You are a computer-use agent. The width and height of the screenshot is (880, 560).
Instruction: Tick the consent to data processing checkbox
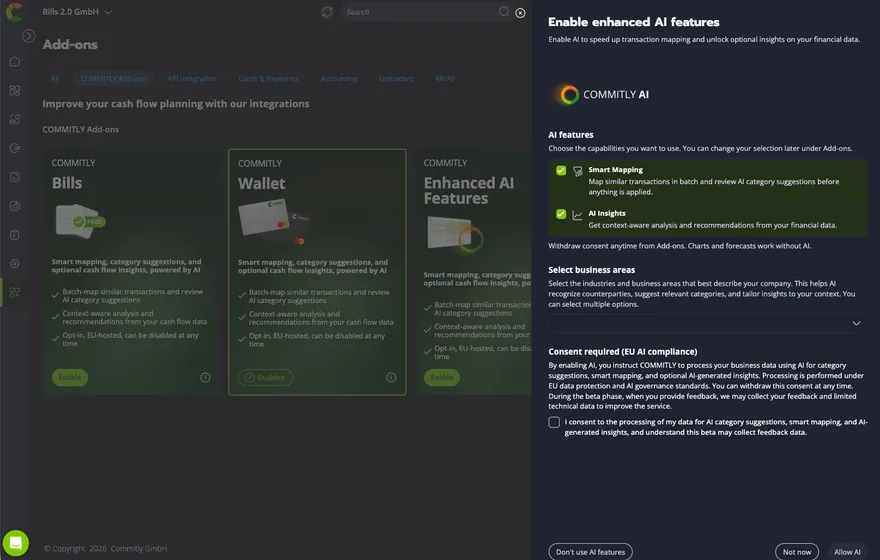tap(554, 422)
